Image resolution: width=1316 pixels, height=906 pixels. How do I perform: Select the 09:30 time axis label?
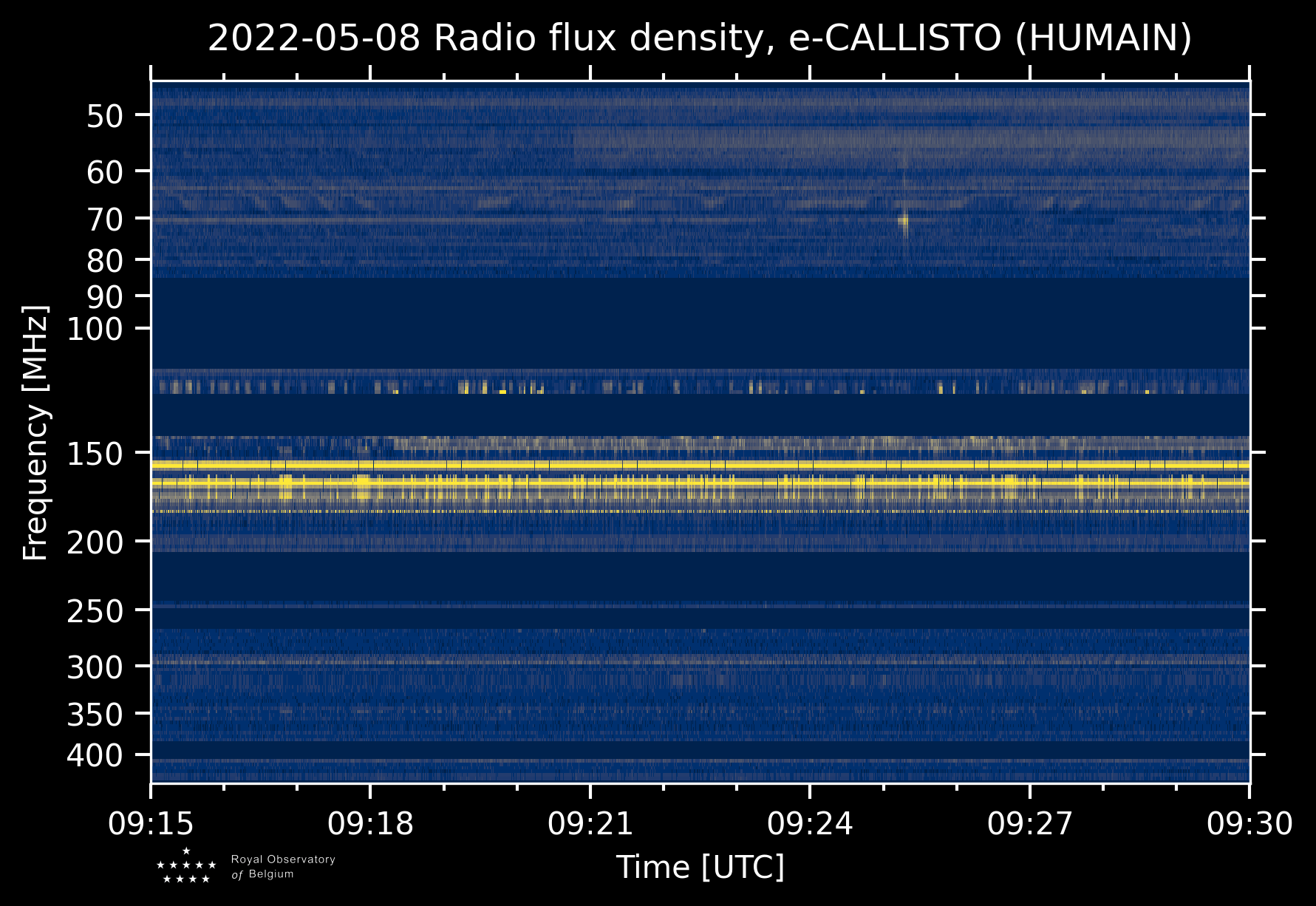point(1249,823)
